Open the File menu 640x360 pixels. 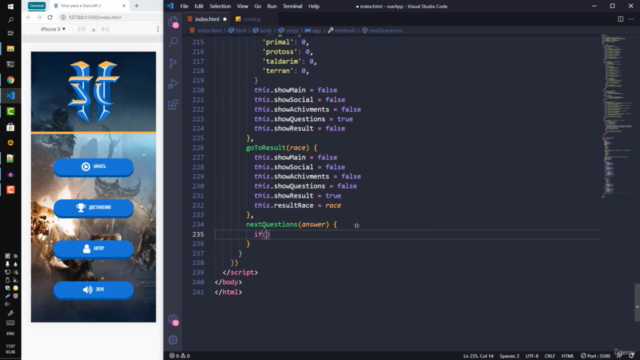pyautogui.click(x=184, y=6)
